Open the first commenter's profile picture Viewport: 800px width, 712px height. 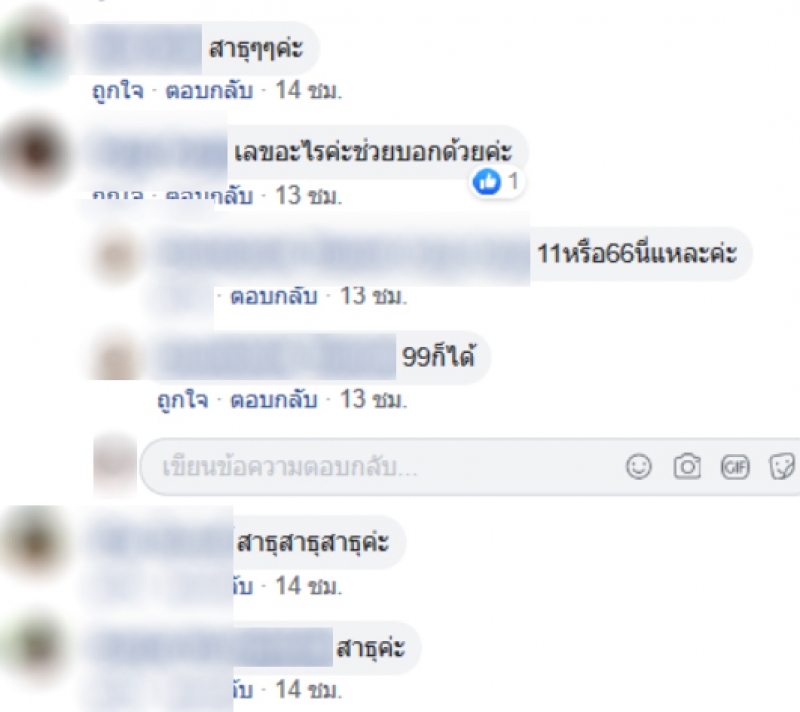click(x=35, y=49)
